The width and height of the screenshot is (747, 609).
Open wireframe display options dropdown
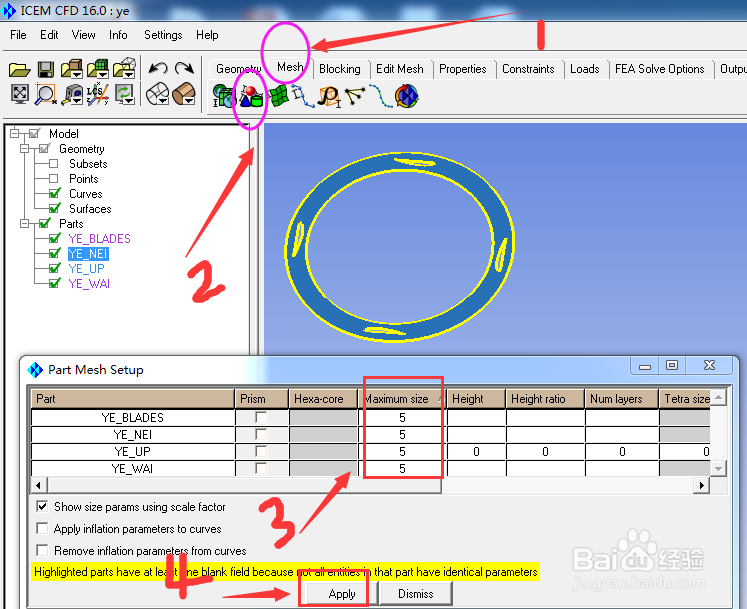pyautogui.click(x=163, y=101)
